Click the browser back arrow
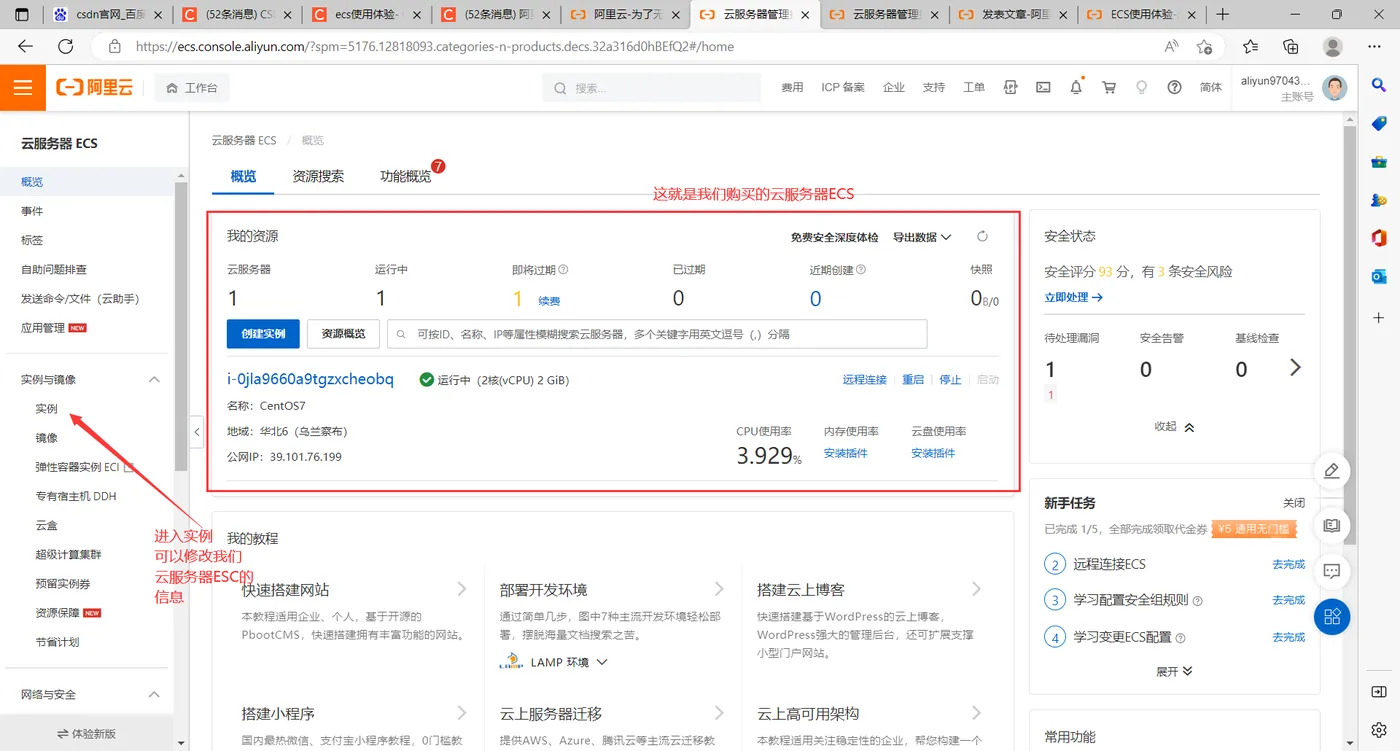 (x=26, y=46)
